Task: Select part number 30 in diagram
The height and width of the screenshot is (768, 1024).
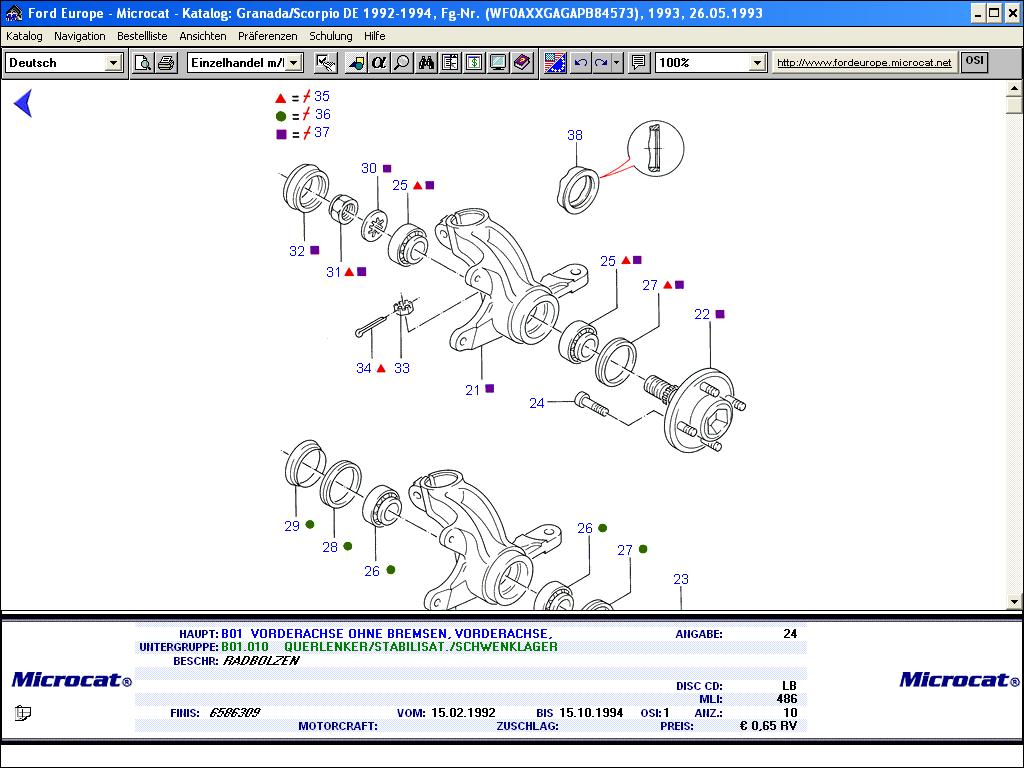Action: 369,168
